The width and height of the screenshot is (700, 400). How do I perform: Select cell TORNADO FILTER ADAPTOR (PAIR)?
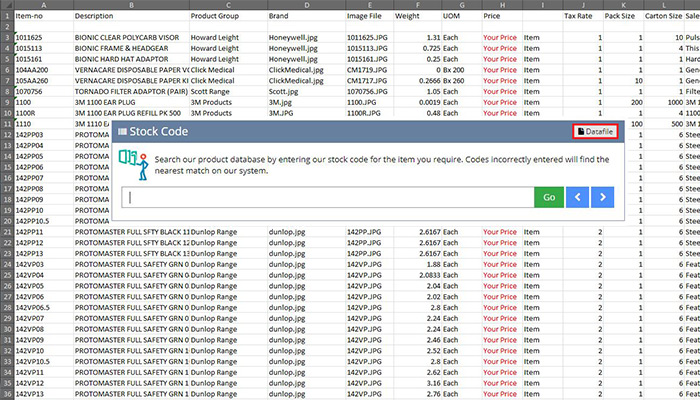click(131, 92)
